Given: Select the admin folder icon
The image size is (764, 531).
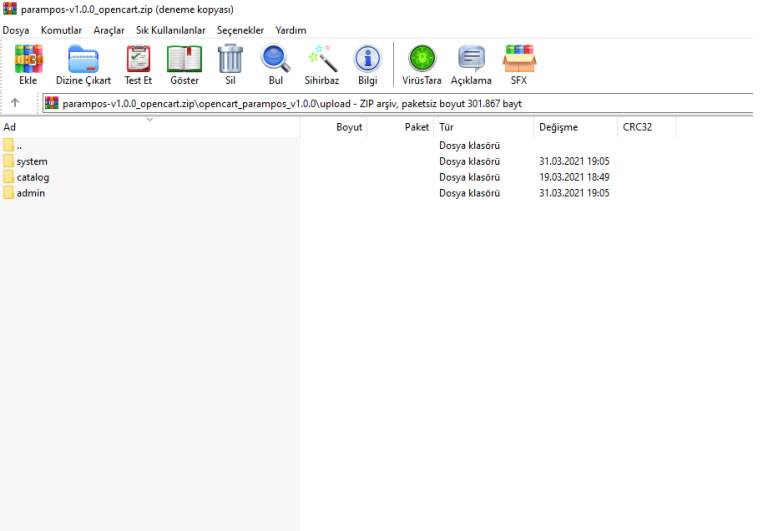Looking at the screenshot, I should coord(8,193).
